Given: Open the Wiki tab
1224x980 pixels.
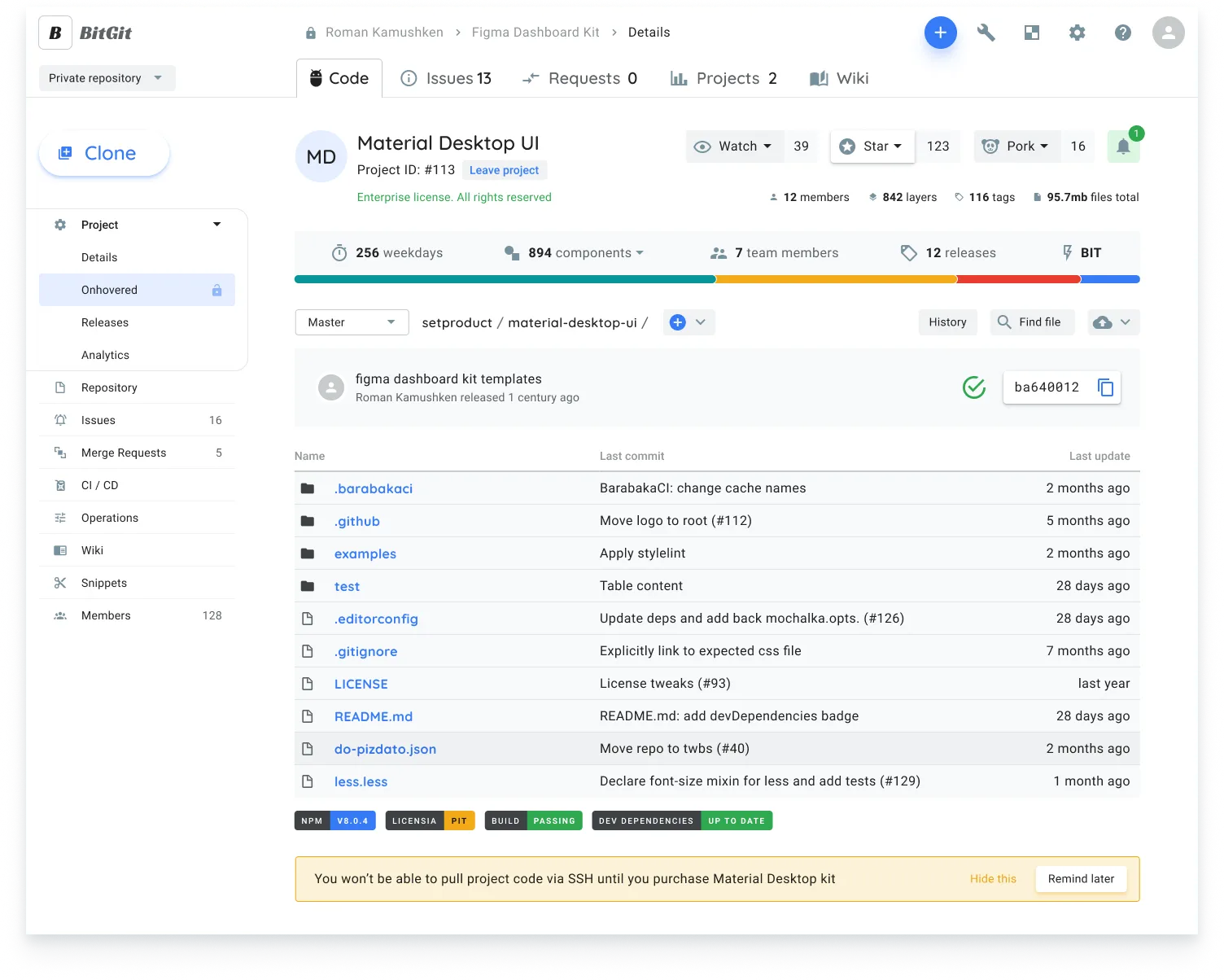Looking at the screenshot, I should 839,78.
